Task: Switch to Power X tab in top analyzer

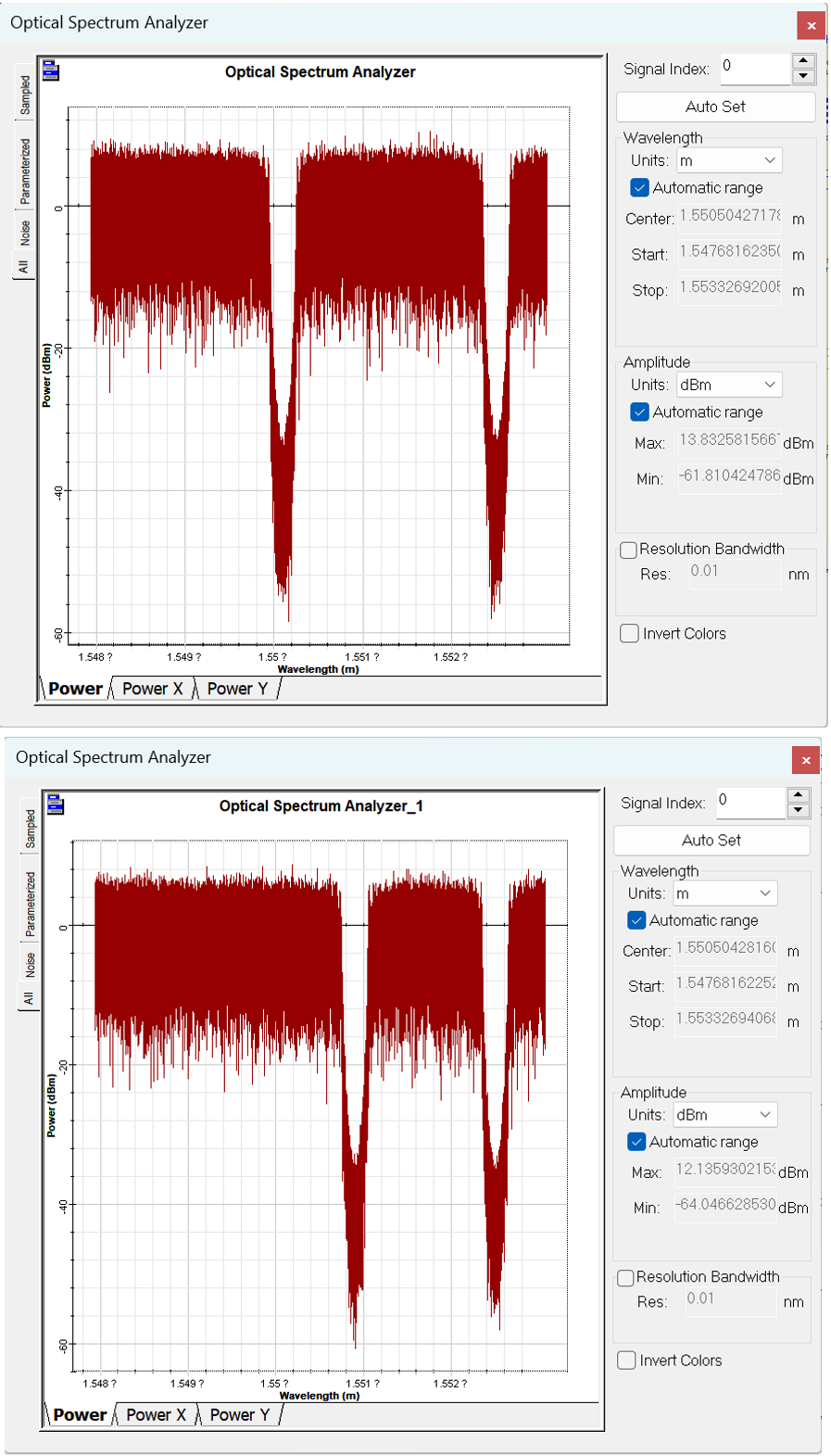Action: point(152,689)
